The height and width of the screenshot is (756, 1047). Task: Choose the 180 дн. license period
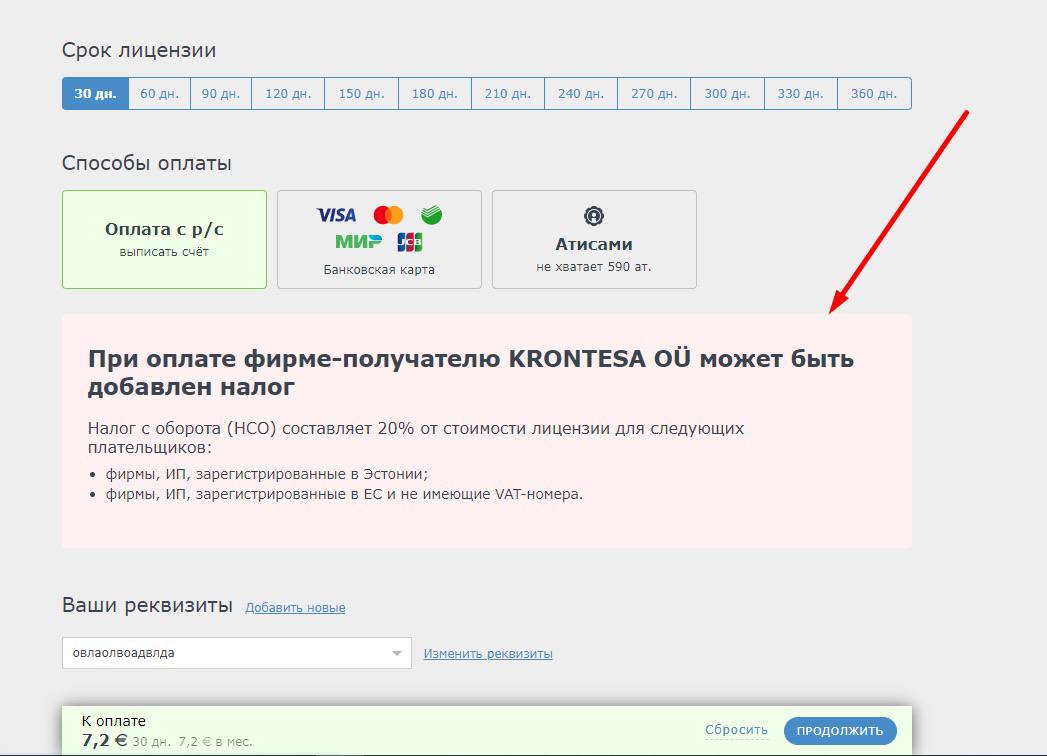click(435, 94)
